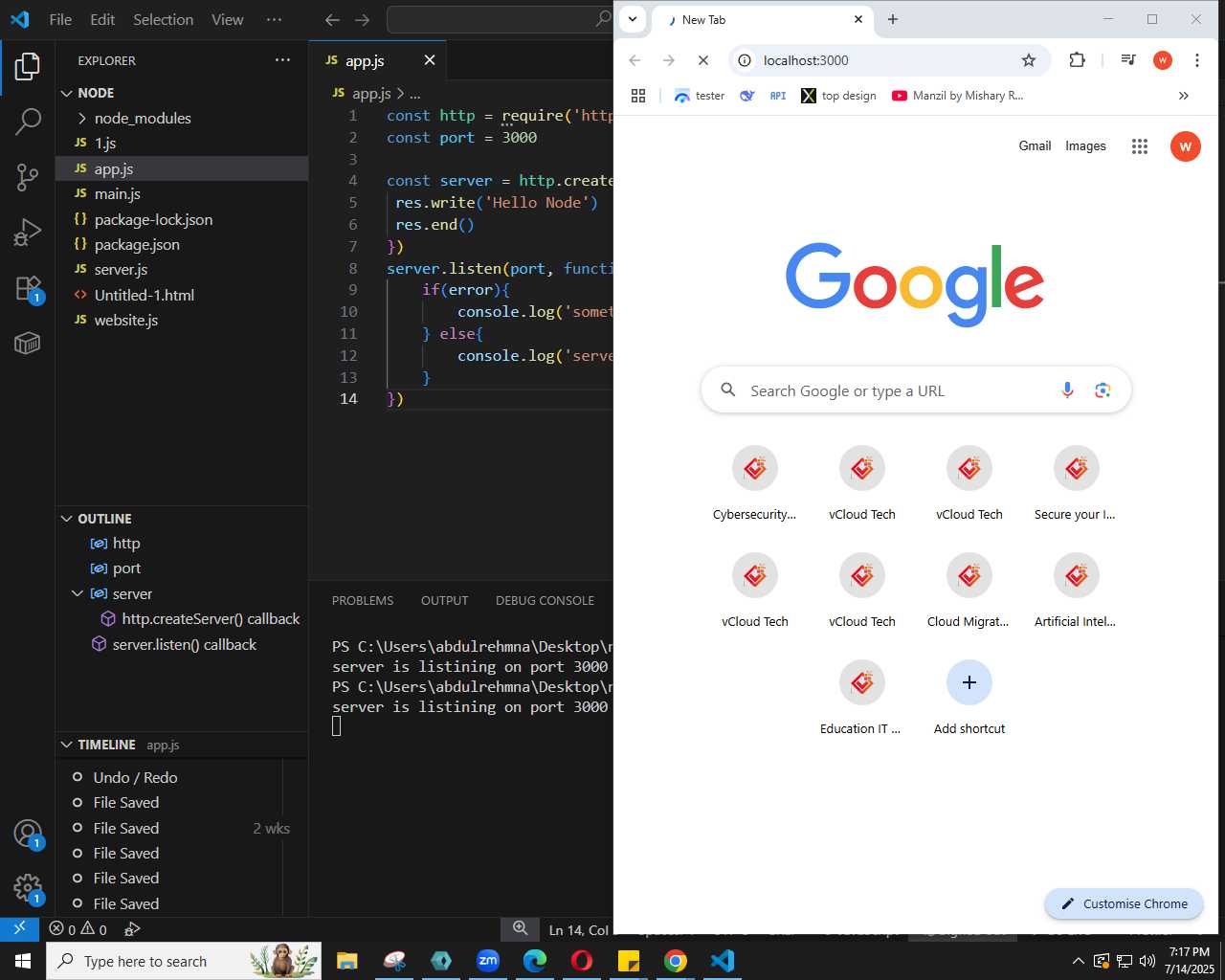Viewport: 1225px width, 980px height.
Task: Click the remote window indicator in status bar
Action: click(19, 928)
